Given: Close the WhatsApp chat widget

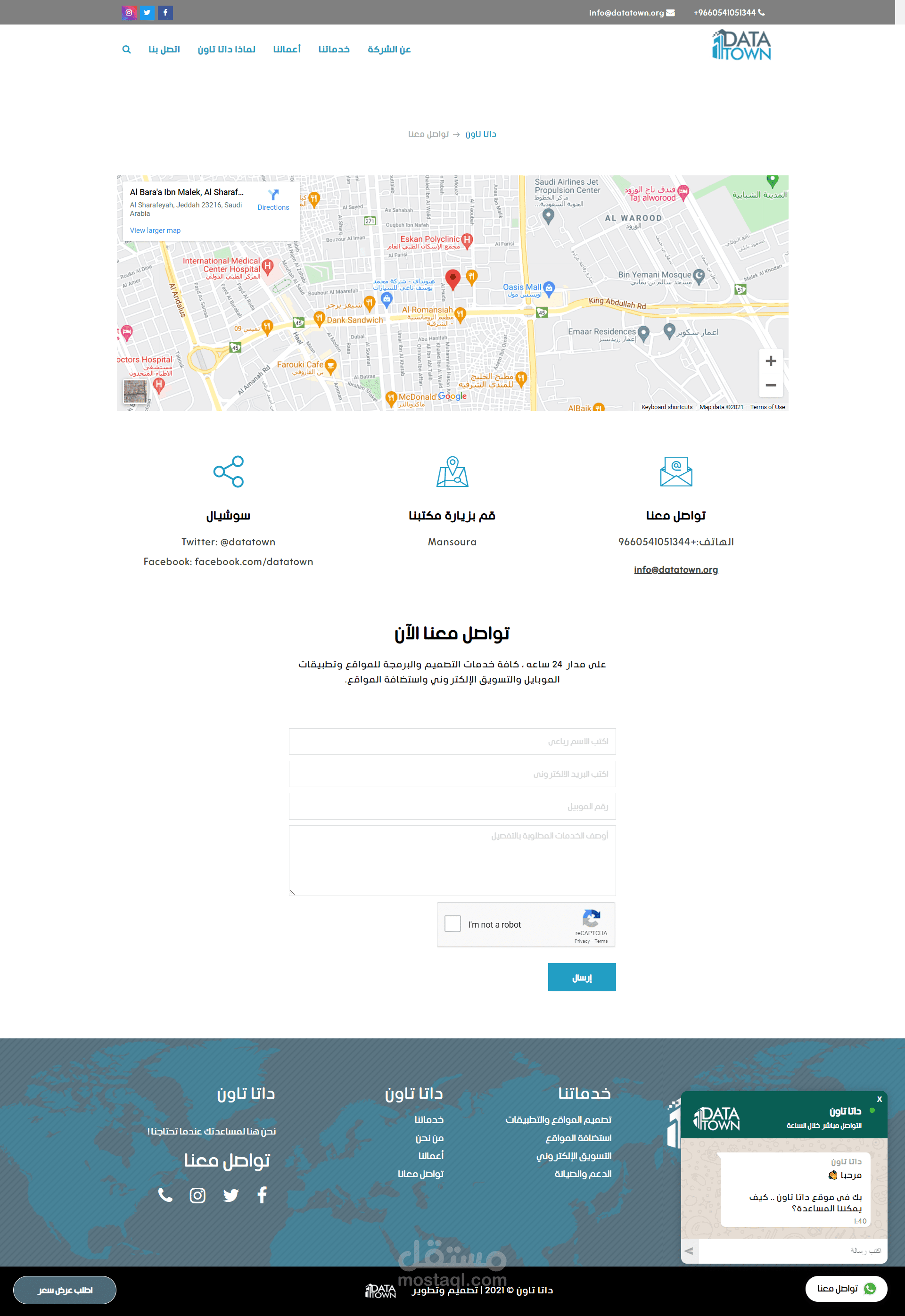Looking at the screenshot, I should 879,1099.
